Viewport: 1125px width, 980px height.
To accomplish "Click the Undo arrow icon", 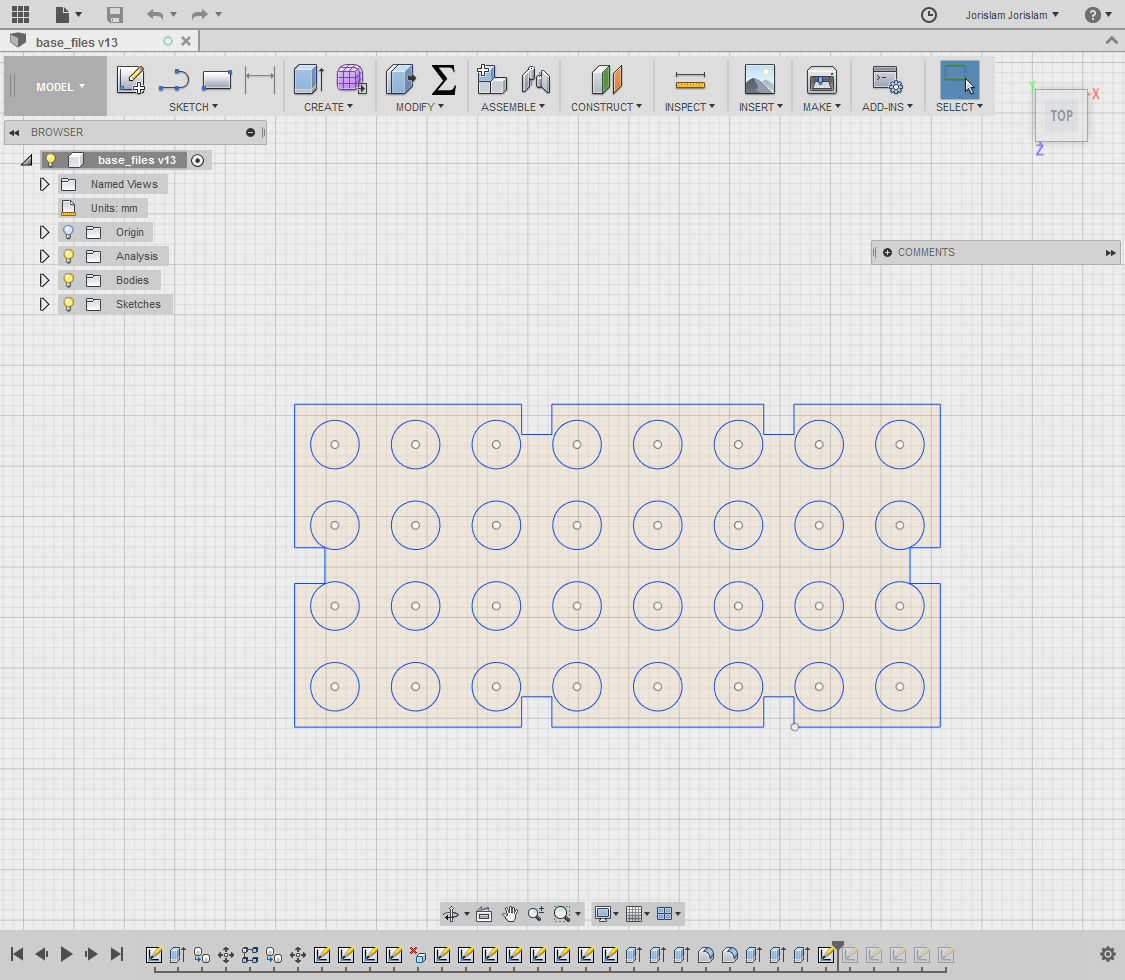I will 154,14.
